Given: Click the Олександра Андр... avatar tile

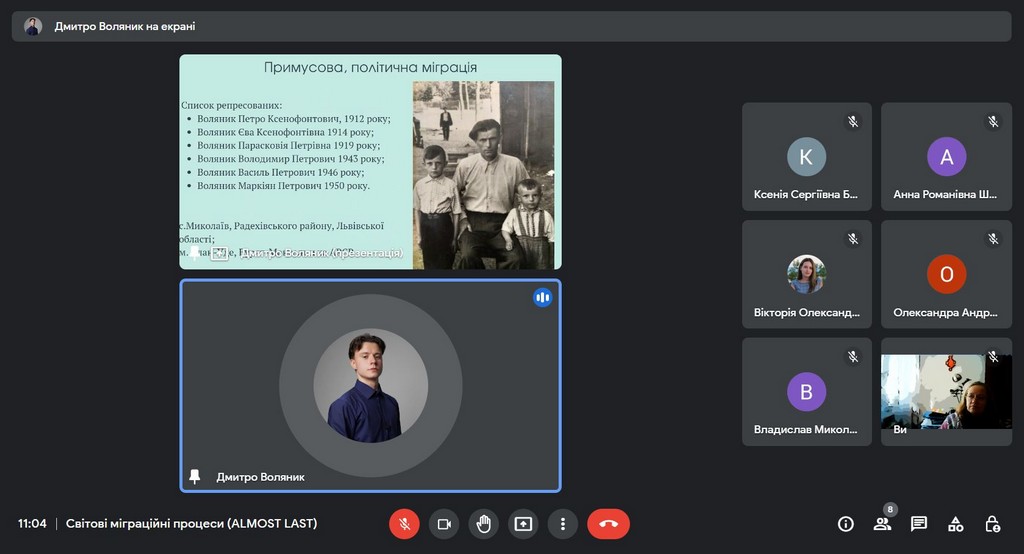Looking at the screenshot, I should pos(946,275).
